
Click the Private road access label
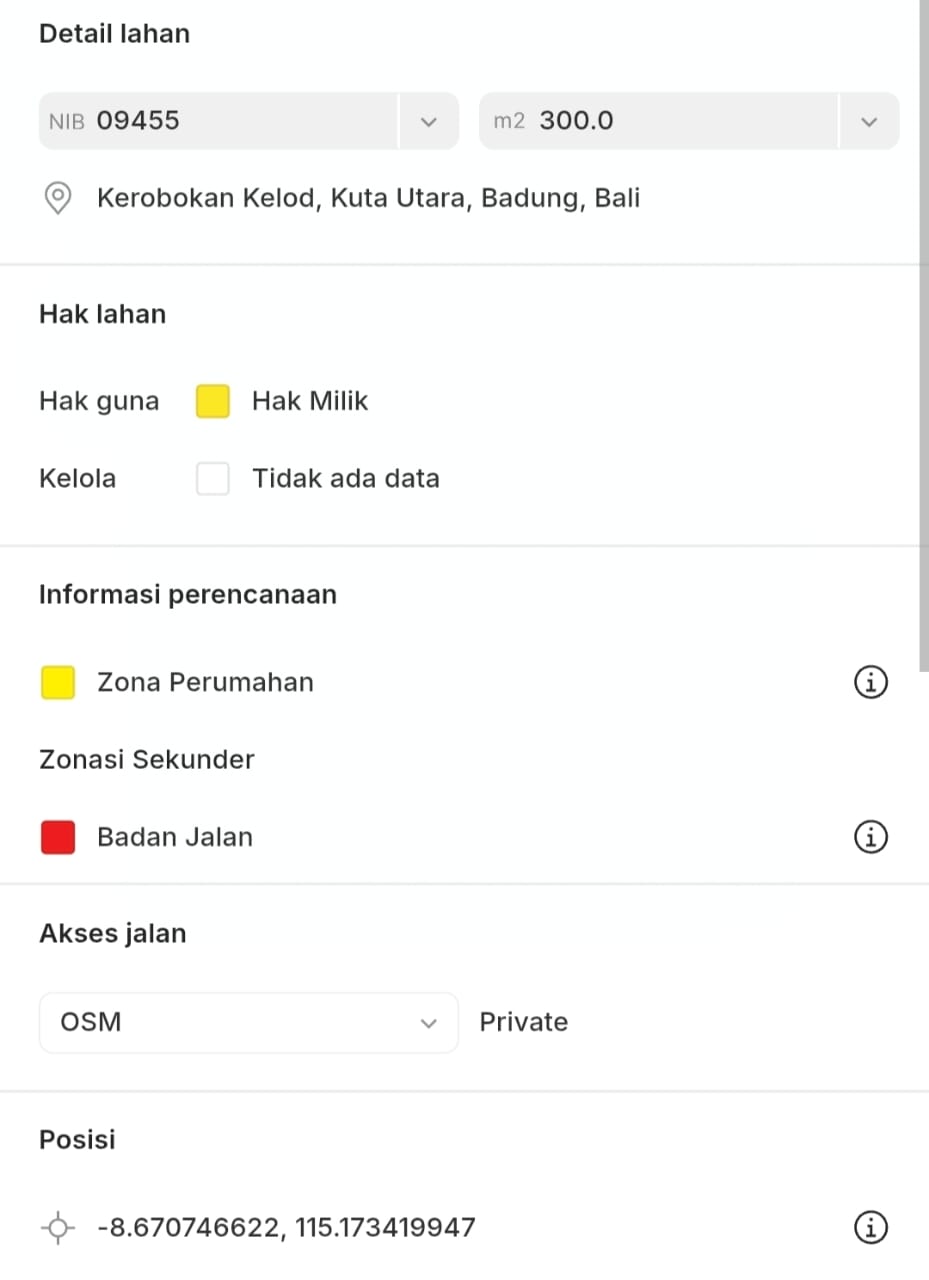523,1022
